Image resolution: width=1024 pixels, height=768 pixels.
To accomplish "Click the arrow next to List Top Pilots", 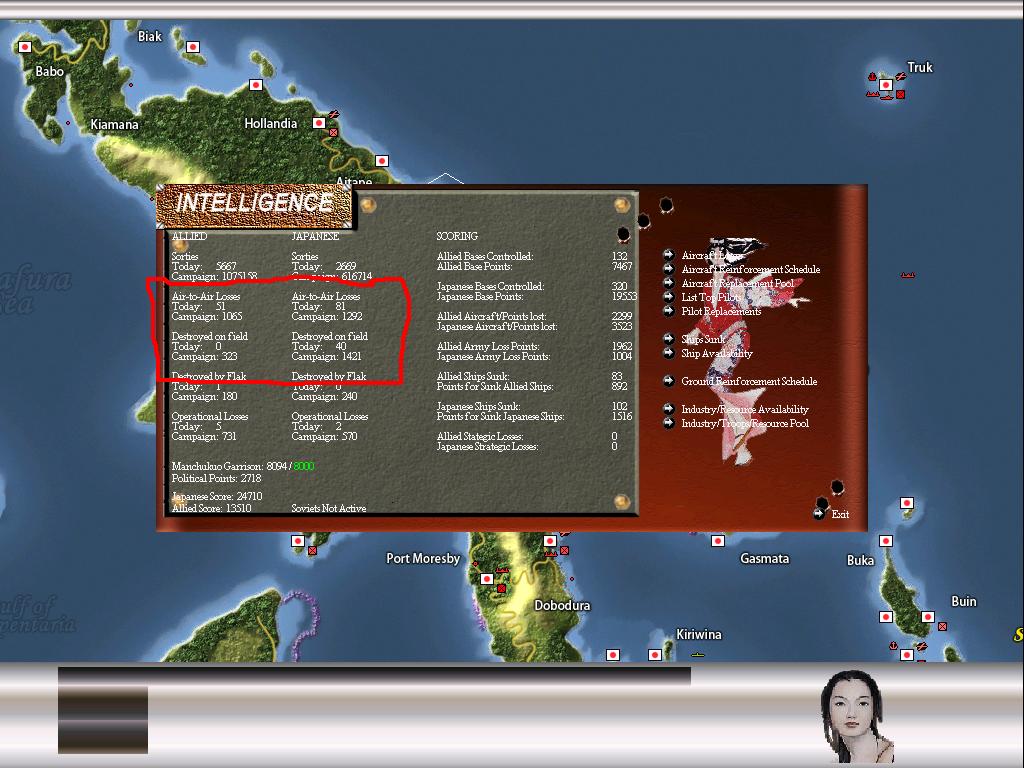I will [x=668, y=297].
